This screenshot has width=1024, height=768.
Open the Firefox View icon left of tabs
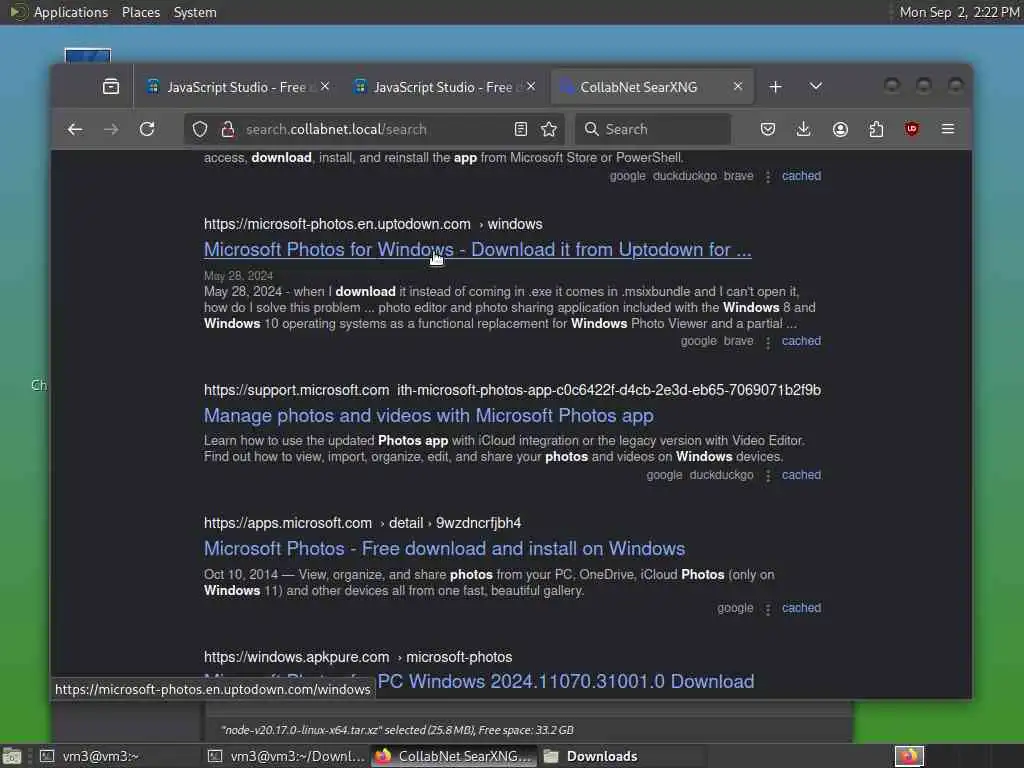click(x=111, y=86)
